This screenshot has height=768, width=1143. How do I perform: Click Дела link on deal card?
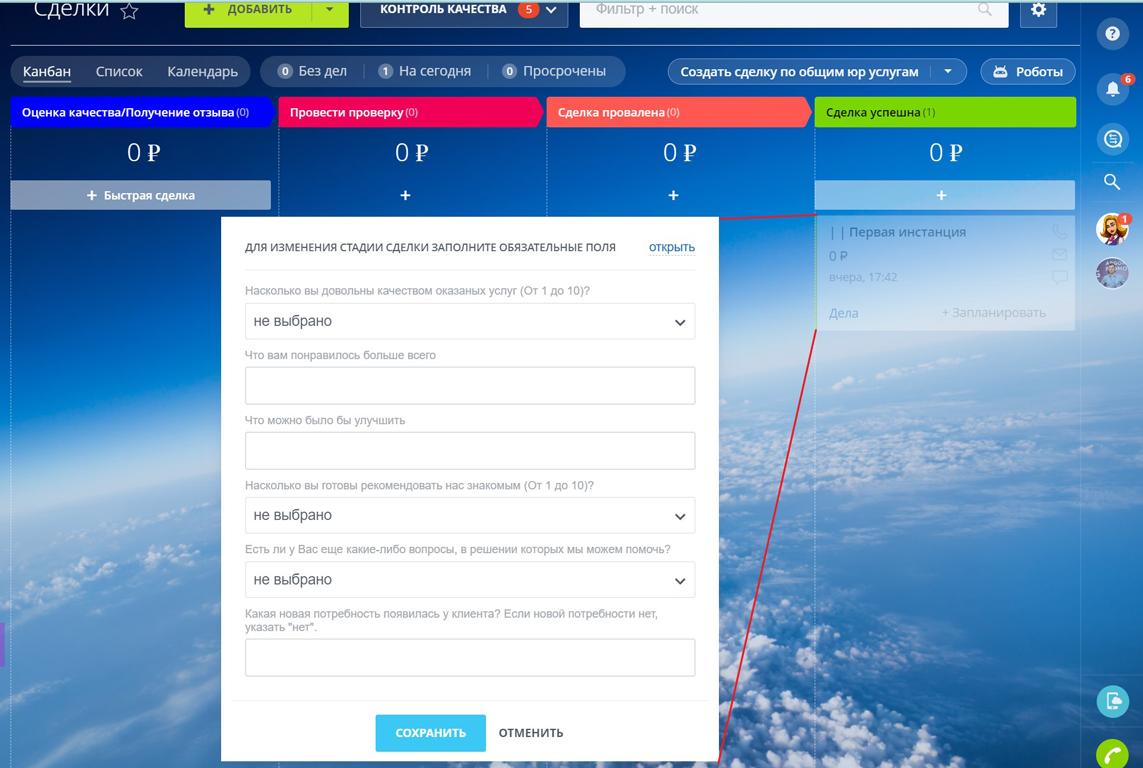[x=843, y=313]
